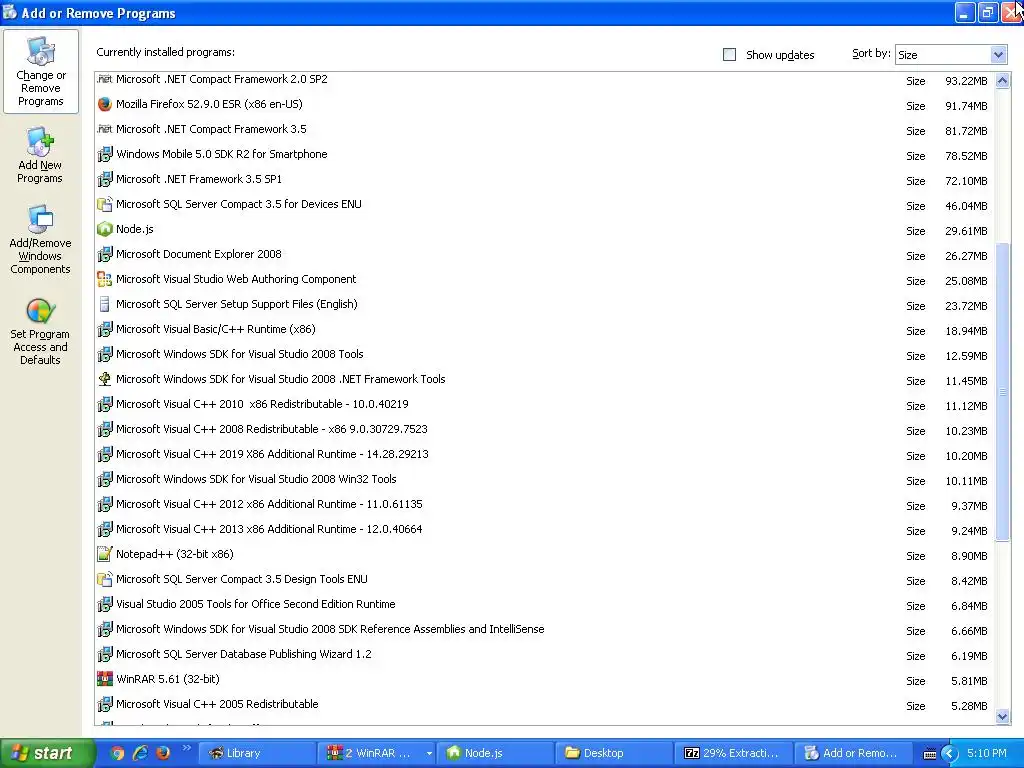
Task: Show hidden system tray icons
Action: click(x=949, y=754)
